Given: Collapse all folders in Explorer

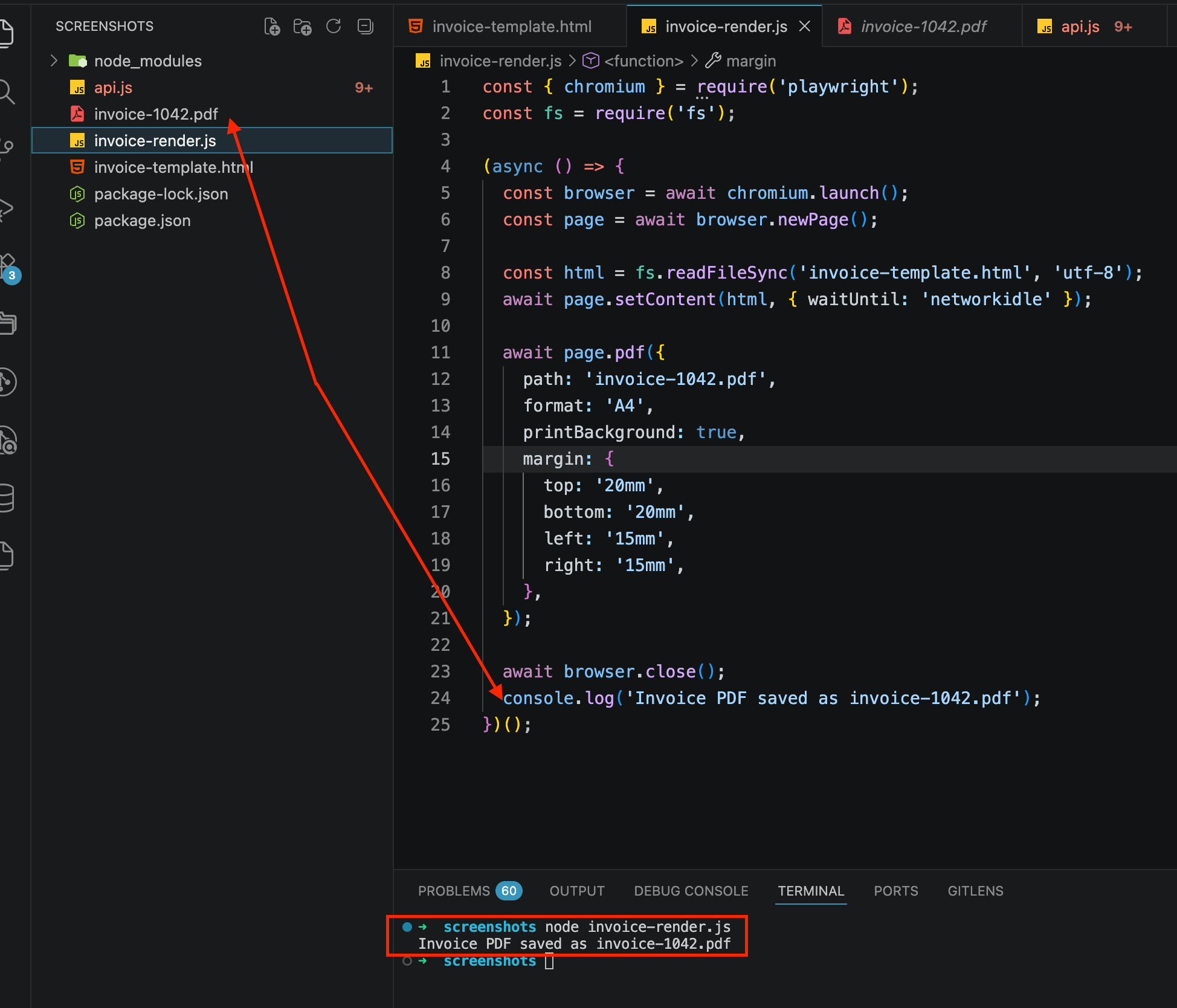Looking at the screenshot, I should 365,27.
